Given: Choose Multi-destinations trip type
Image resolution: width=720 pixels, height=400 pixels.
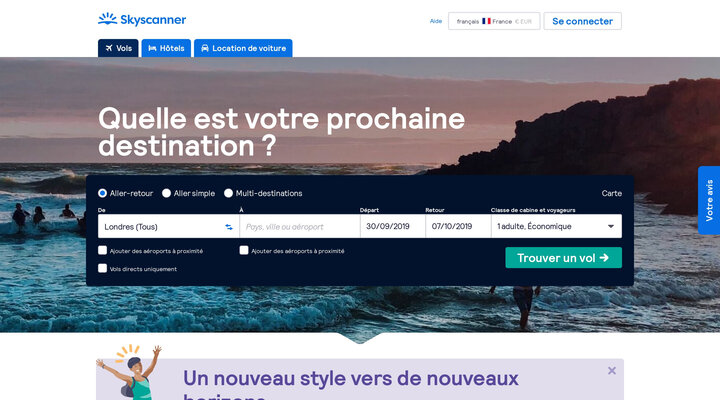Looking at the screenshot, I should coord(228,193).
